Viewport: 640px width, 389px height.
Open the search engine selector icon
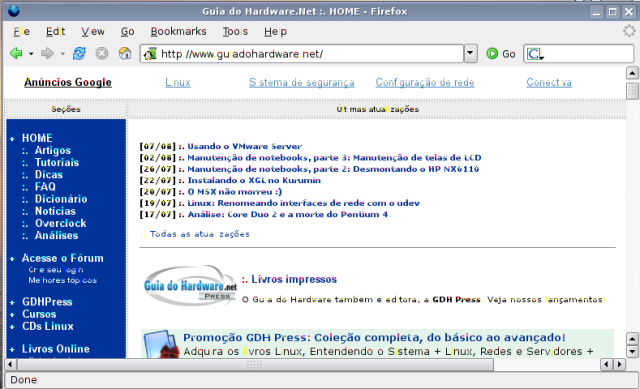535,54
